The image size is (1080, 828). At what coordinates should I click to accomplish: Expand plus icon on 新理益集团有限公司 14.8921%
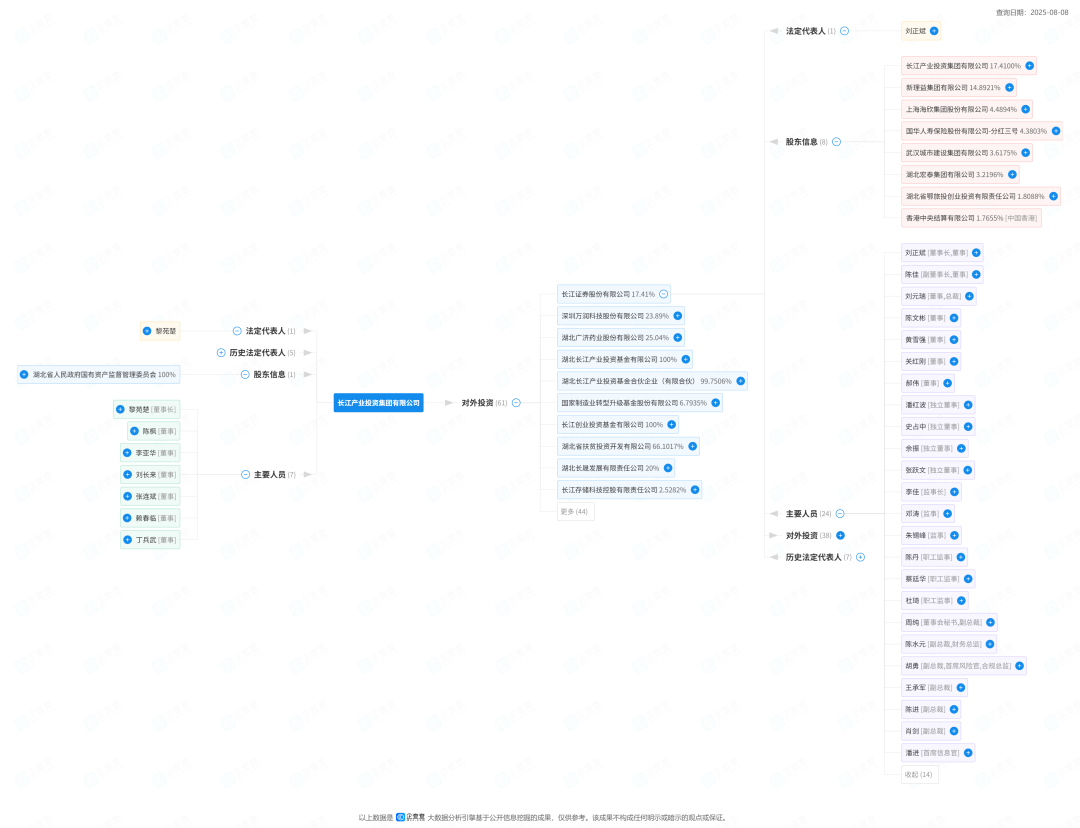1009,87
